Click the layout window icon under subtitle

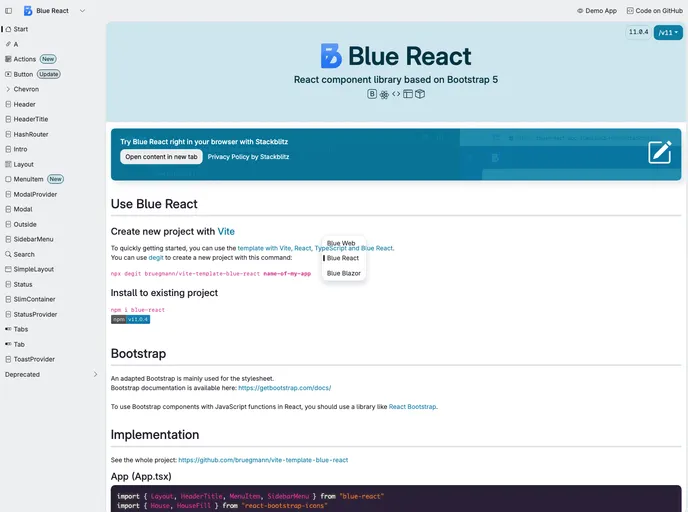(408, 94)
